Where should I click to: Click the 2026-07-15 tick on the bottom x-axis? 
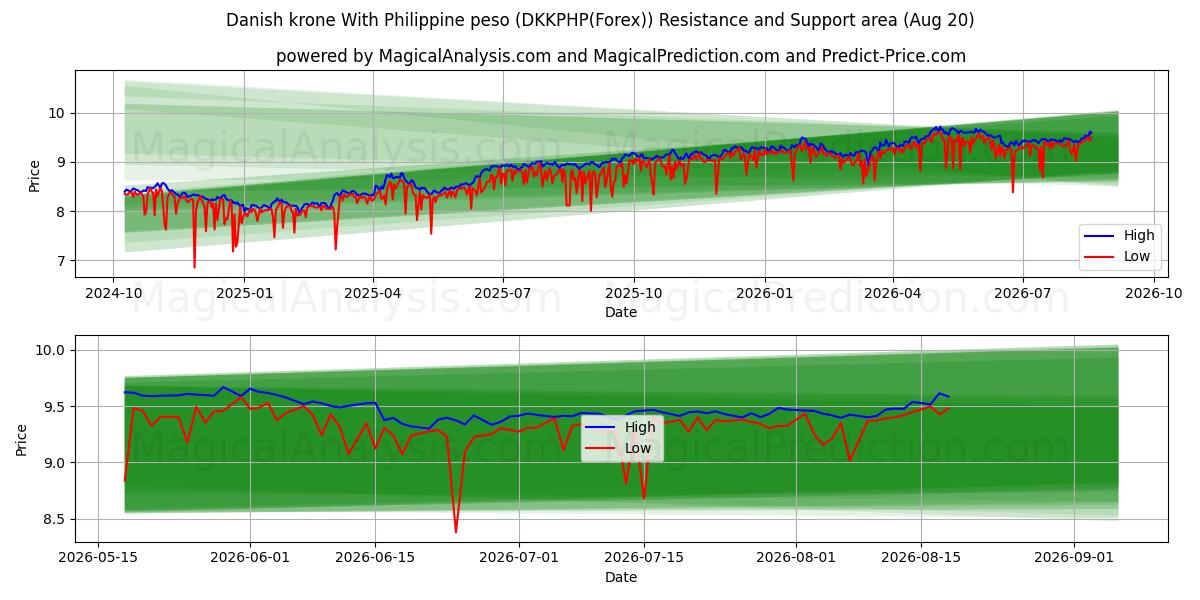[x=644, y=558]
